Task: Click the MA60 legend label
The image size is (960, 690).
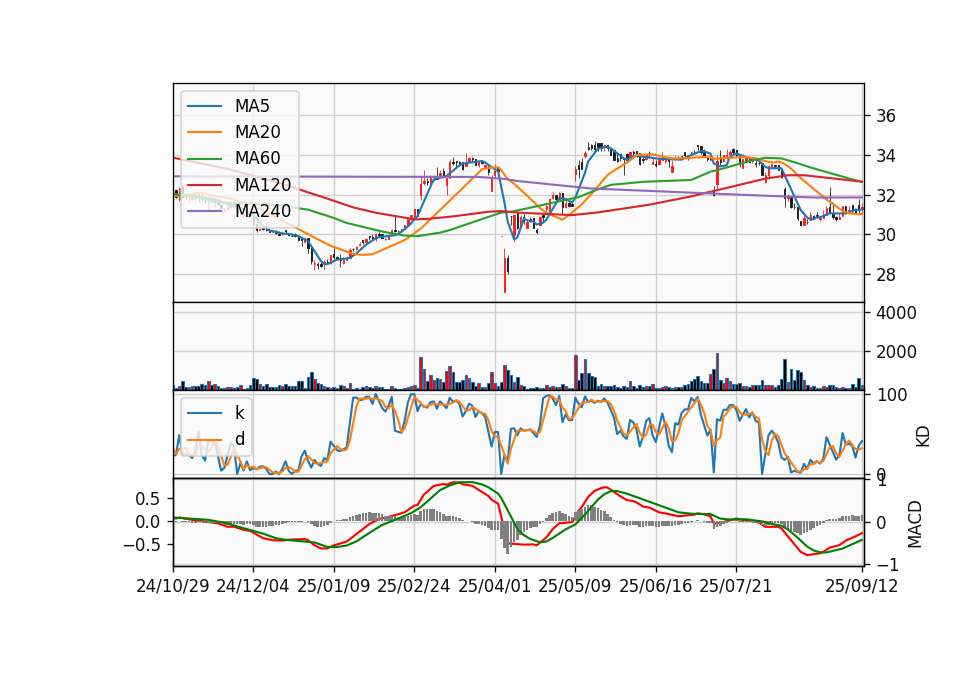Action: [257, 159]
